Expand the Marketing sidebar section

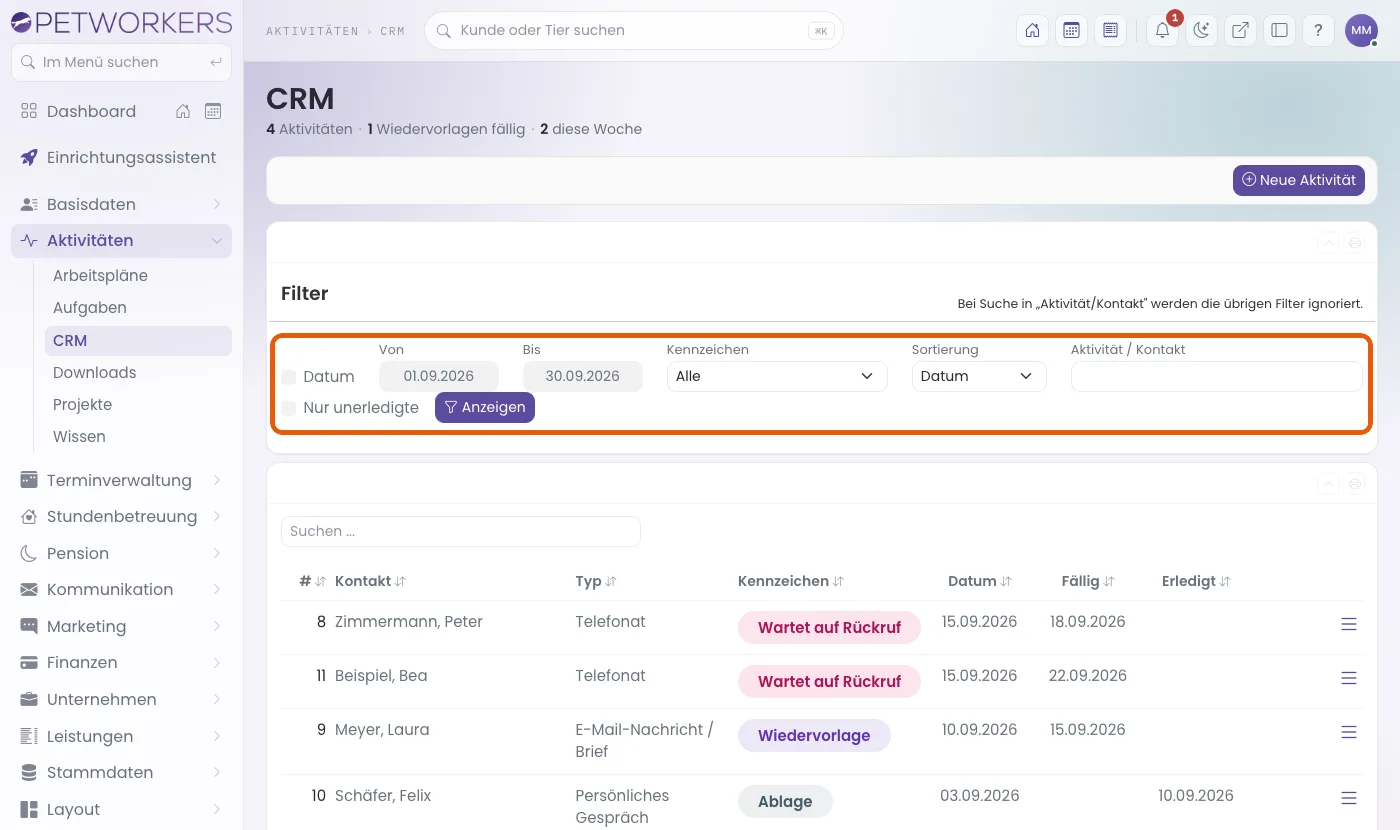[x=121, y=626]
